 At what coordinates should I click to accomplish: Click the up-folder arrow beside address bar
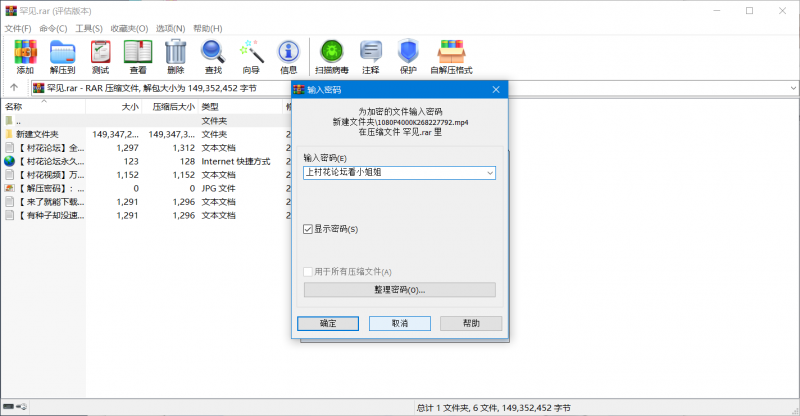point(14,88)
